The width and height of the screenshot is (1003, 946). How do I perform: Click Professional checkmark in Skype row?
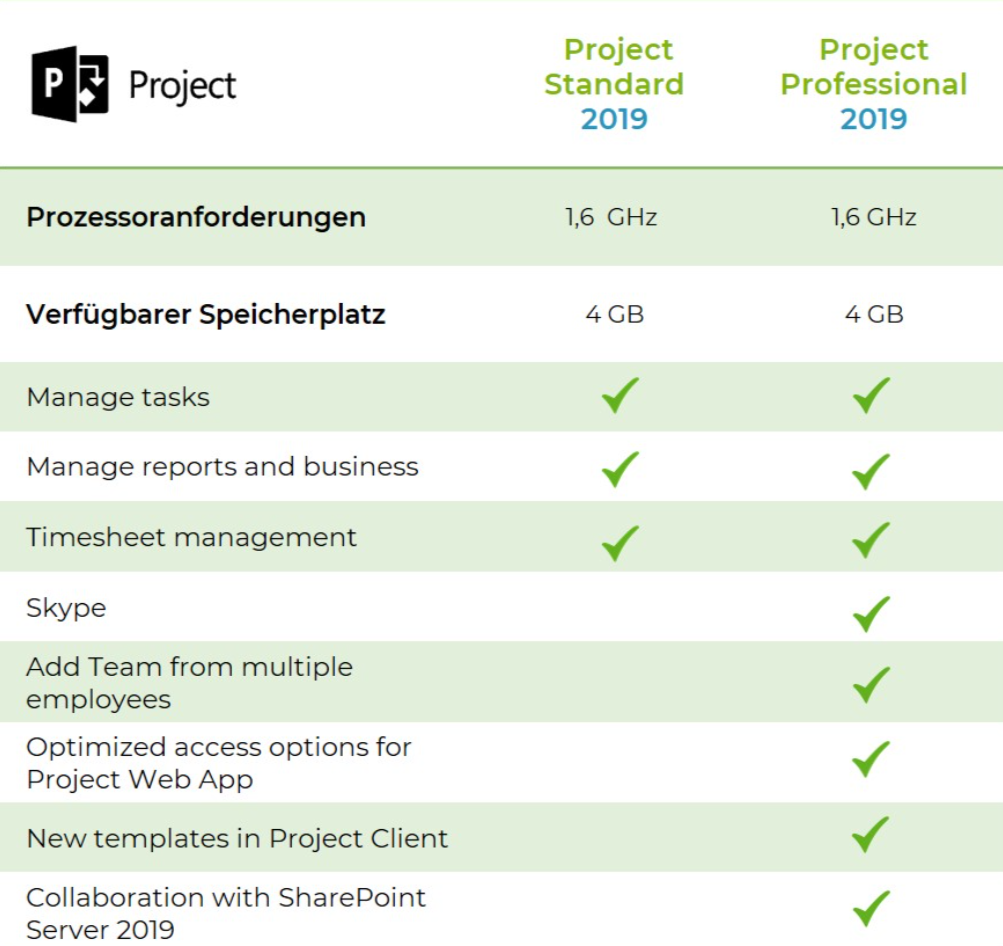click(x=871, y=614)
